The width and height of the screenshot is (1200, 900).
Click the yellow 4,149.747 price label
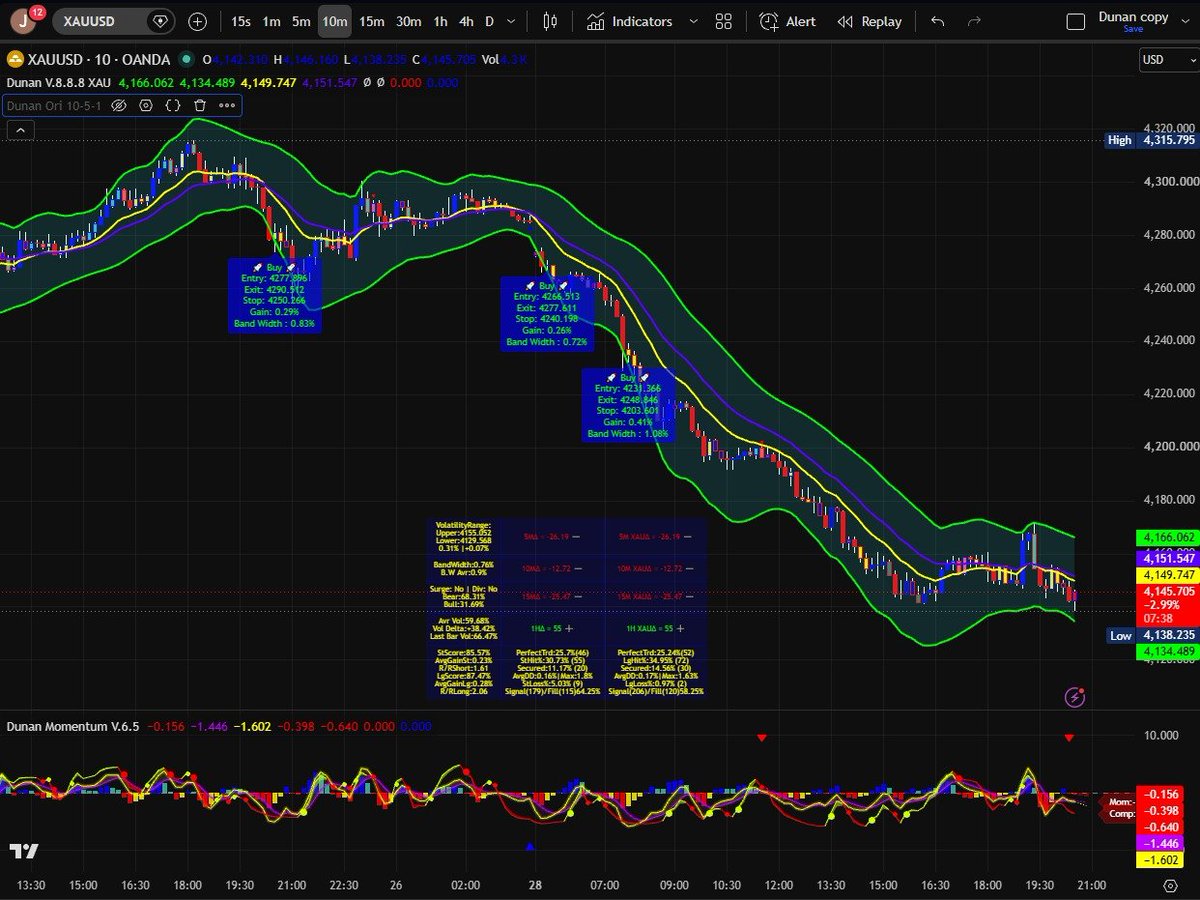(x=1168, y=575)
